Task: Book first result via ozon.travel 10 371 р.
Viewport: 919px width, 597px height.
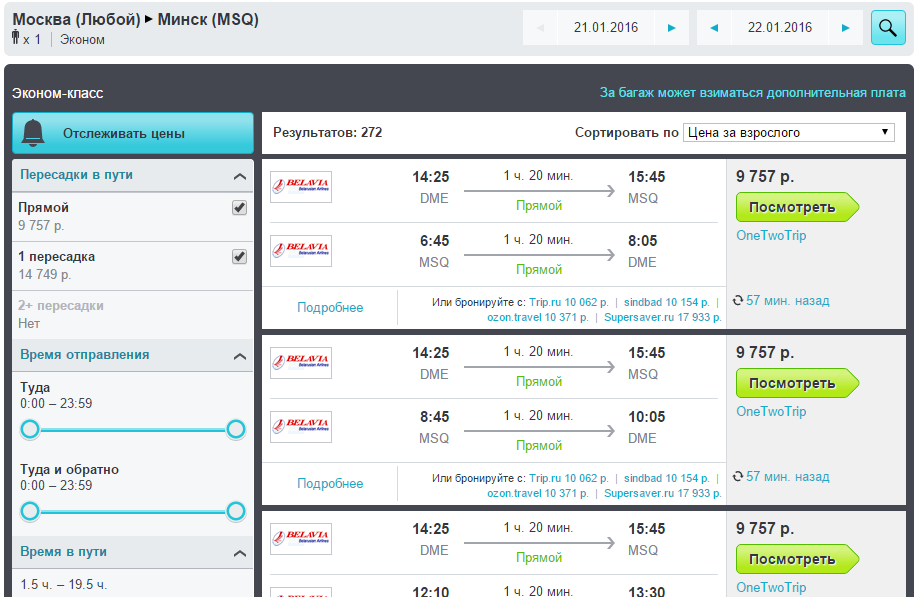Action: tap(537, 317)
